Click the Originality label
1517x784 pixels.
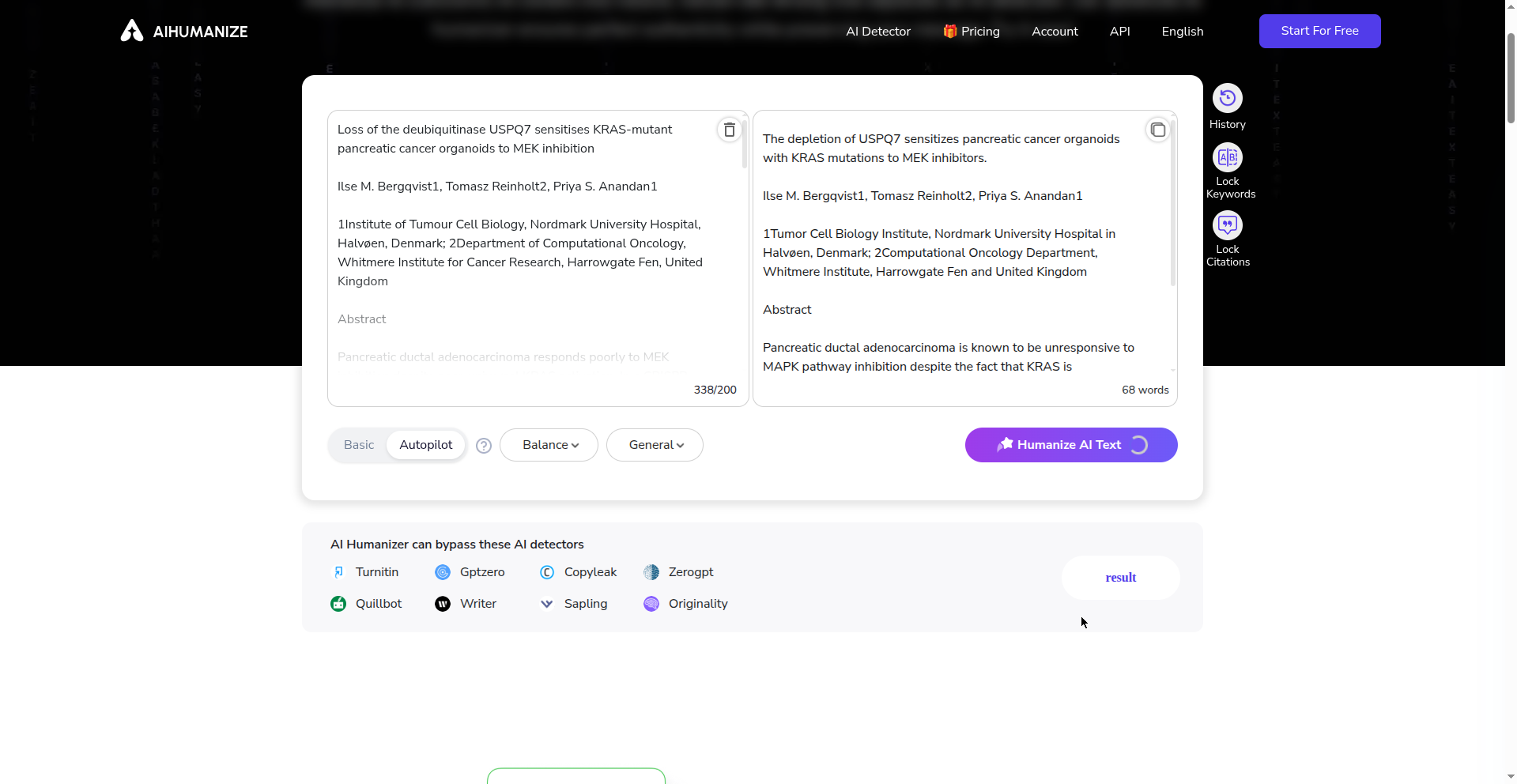tap(698, 604)
